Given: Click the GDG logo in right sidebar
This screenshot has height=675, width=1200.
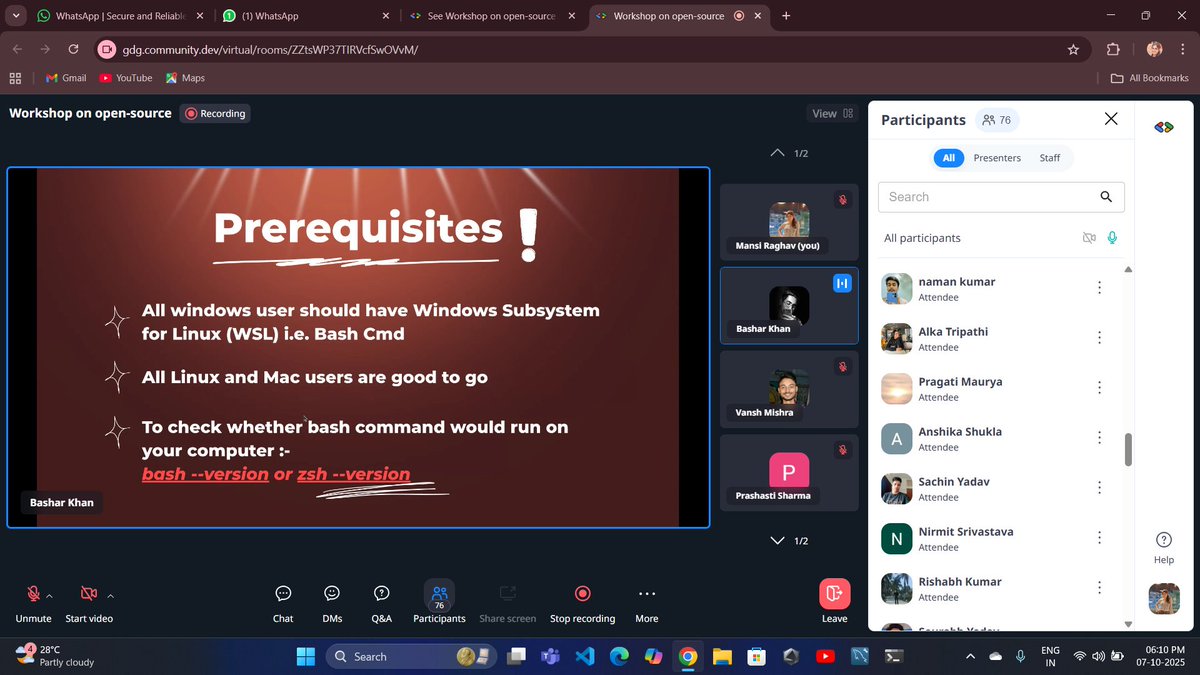Looking at the screenshot, I should [x=1163, y=127].
